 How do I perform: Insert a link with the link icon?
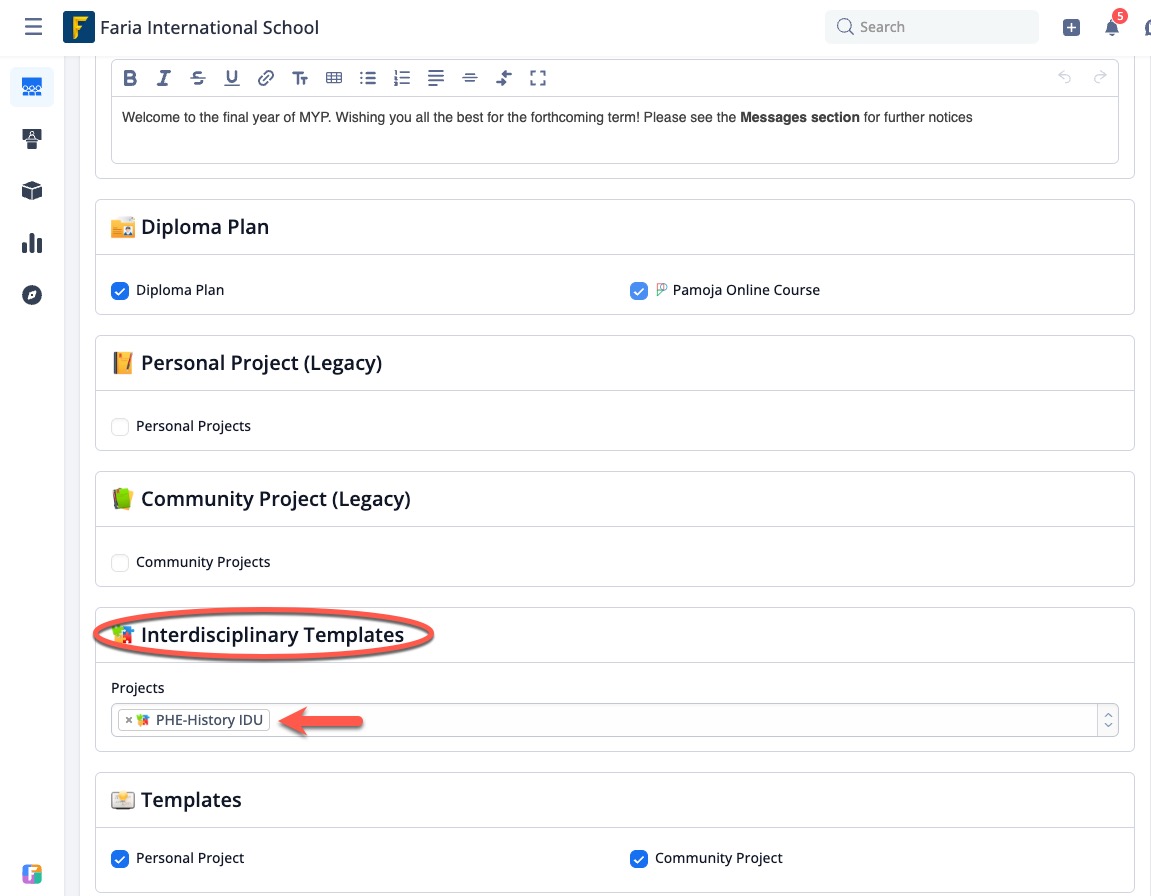[x=266, y=78]
